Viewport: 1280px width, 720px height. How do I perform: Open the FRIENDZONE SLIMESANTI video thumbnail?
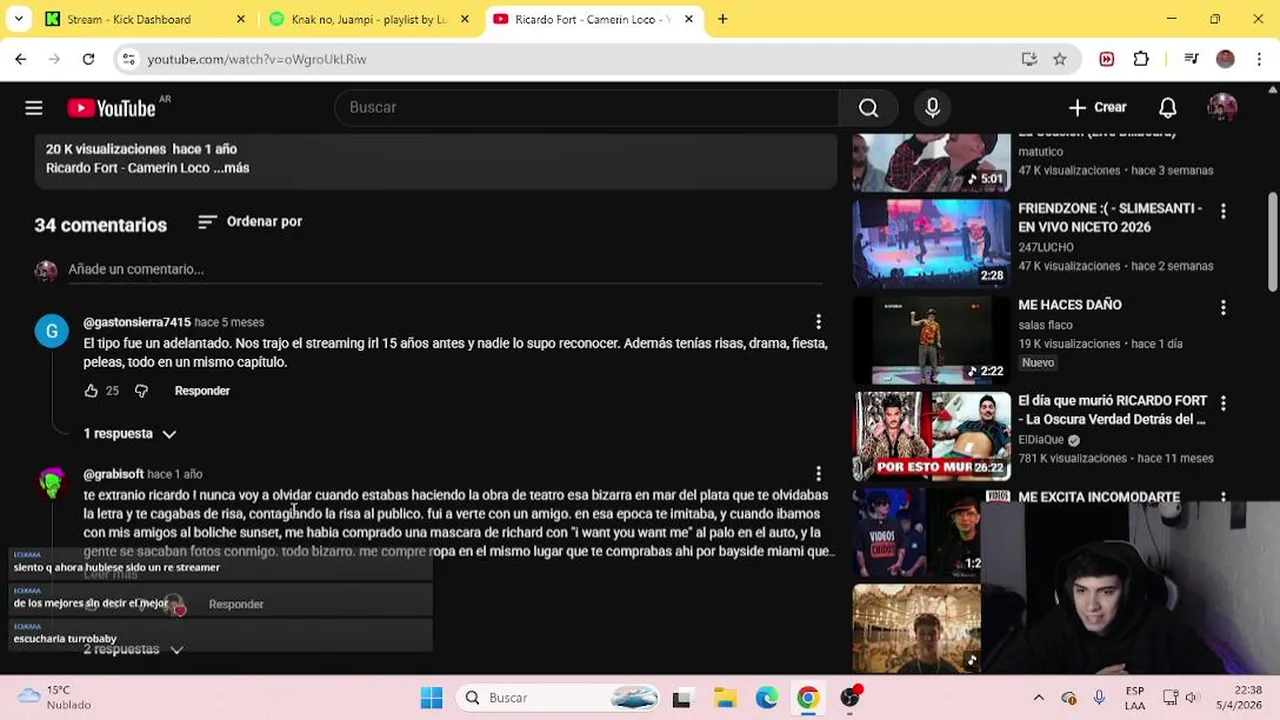coord(931,244)
